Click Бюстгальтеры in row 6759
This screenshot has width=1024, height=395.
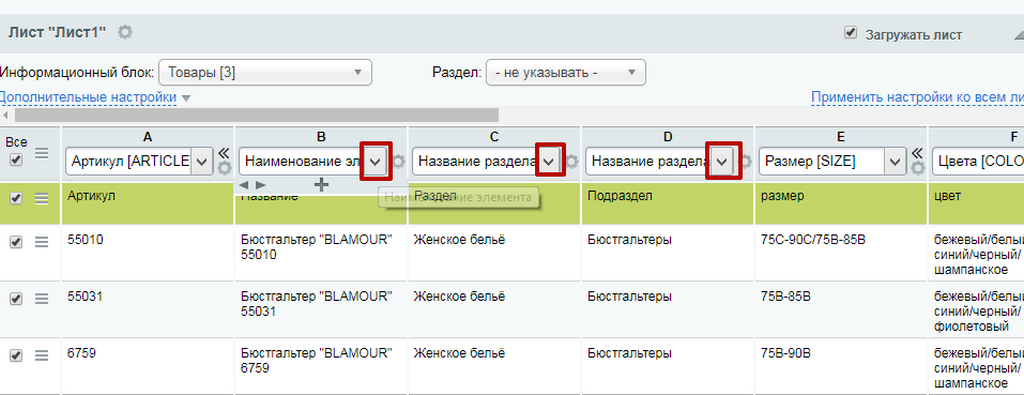(x=630, y=354)
